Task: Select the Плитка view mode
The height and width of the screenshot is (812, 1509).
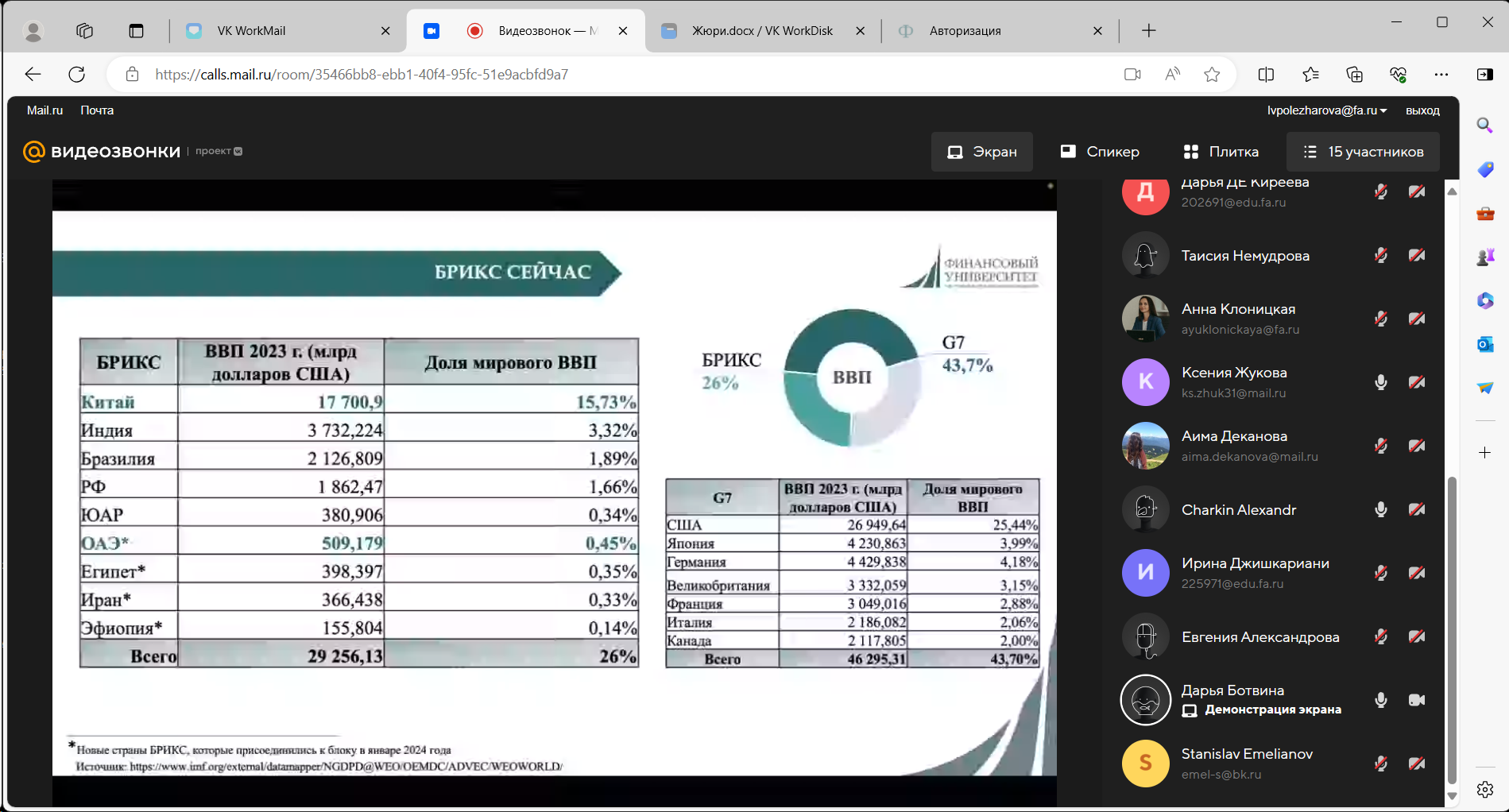Action: tap(1221, 152)
